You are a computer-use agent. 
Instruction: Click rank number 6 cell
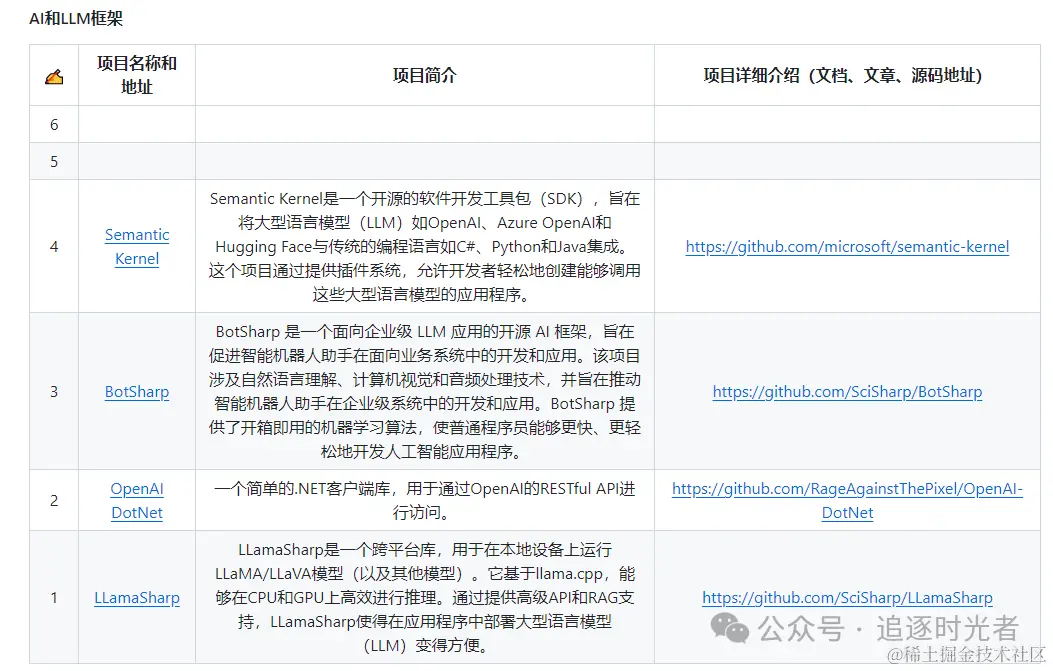[54, 124]
